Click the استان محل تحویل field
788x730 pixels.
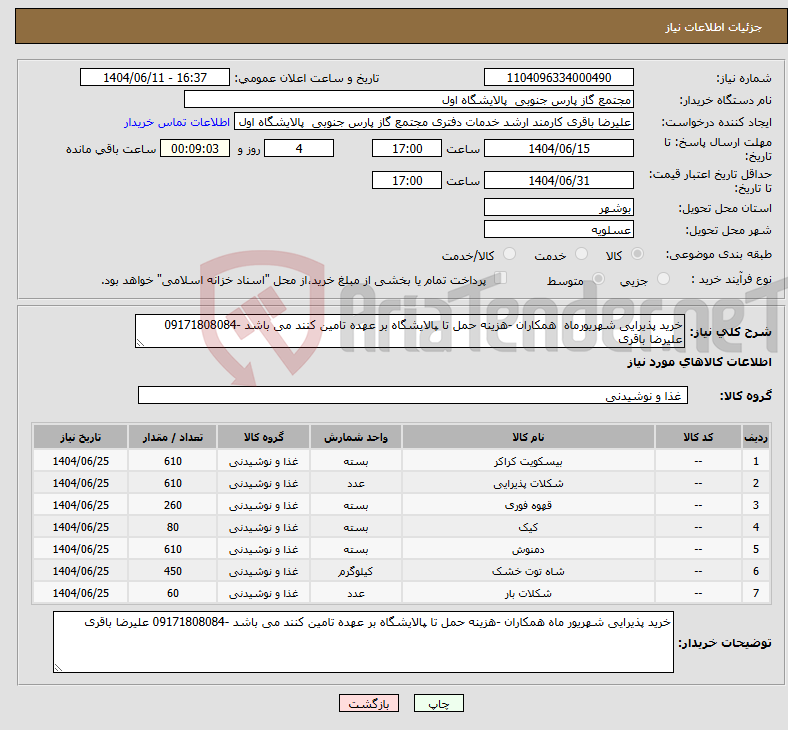[x=558, y=208]
